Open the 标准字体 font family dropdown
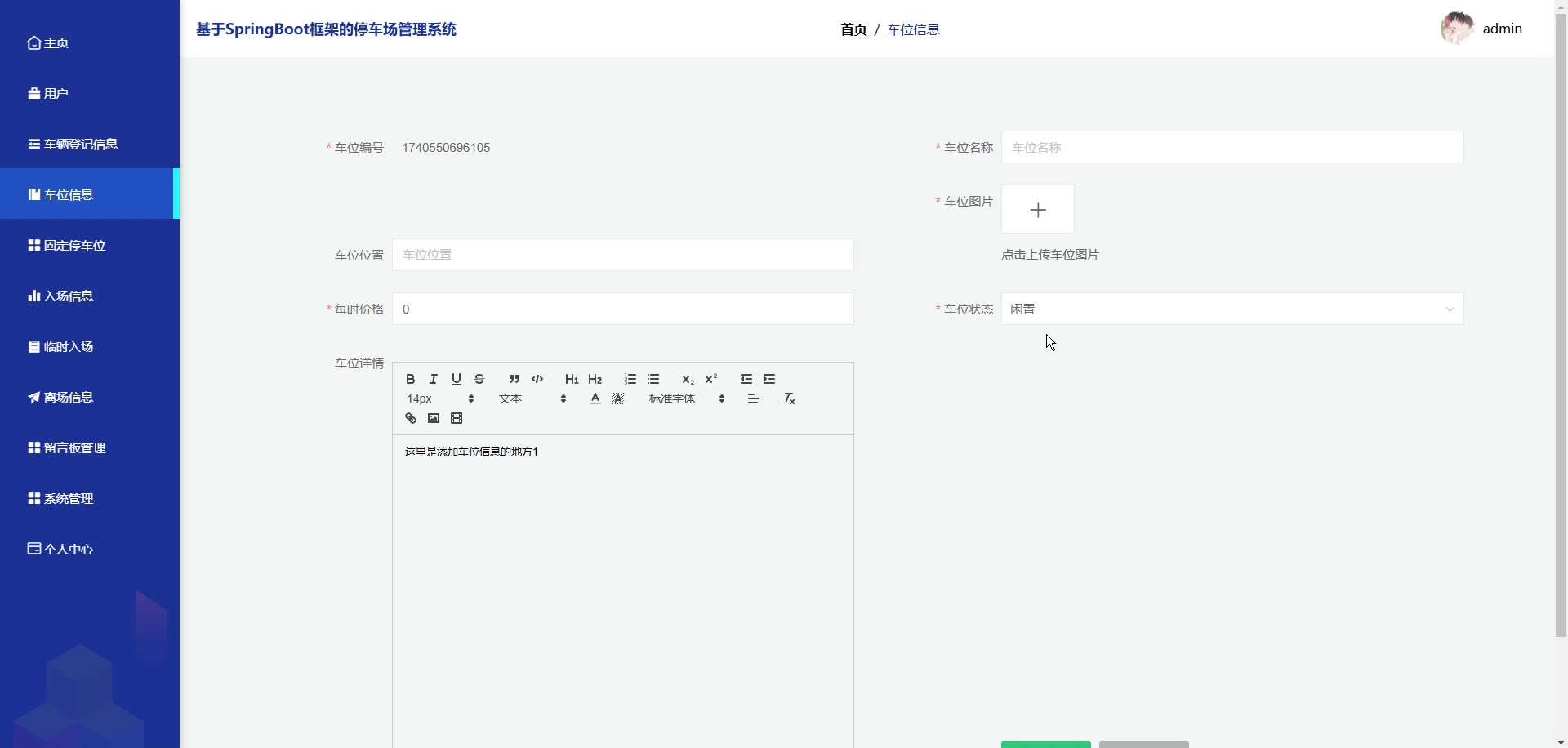 [686, 399]
